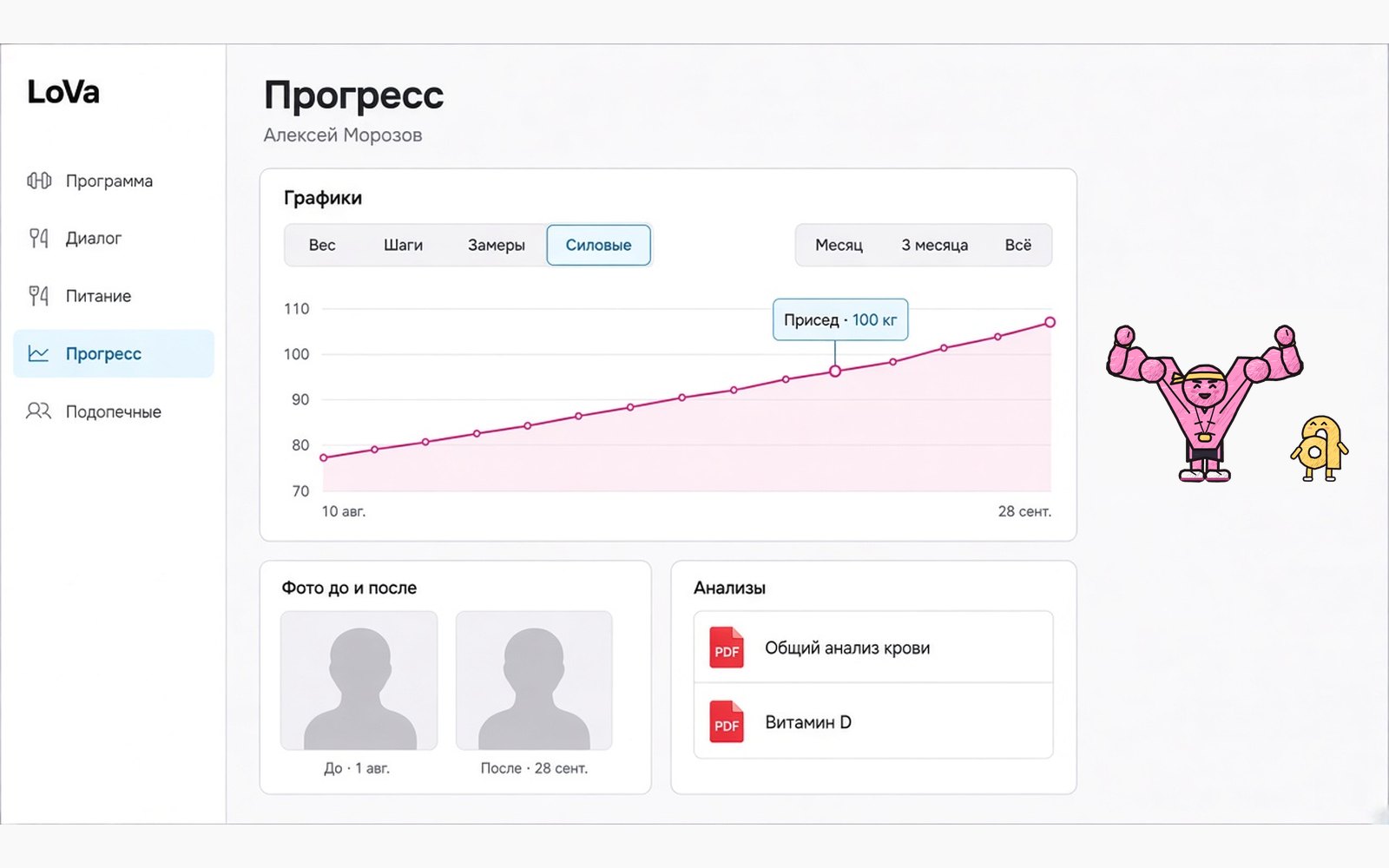Show the Всё time range
The height and width of the screenshot is (868, 1389).
pos(1018,245)
